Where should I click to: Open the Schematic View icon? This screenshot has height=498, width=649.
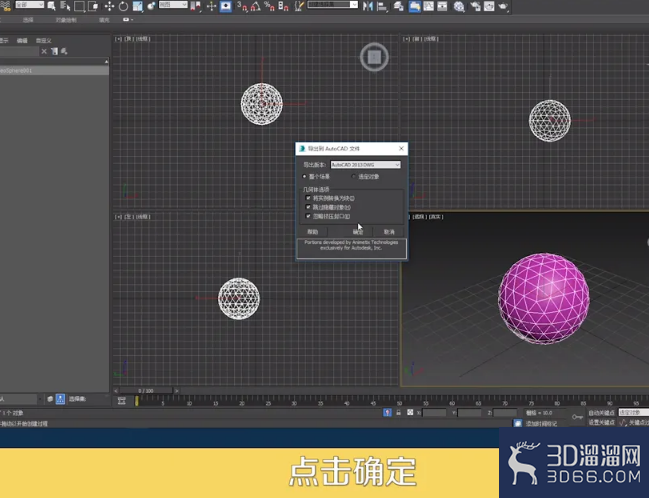442,6
